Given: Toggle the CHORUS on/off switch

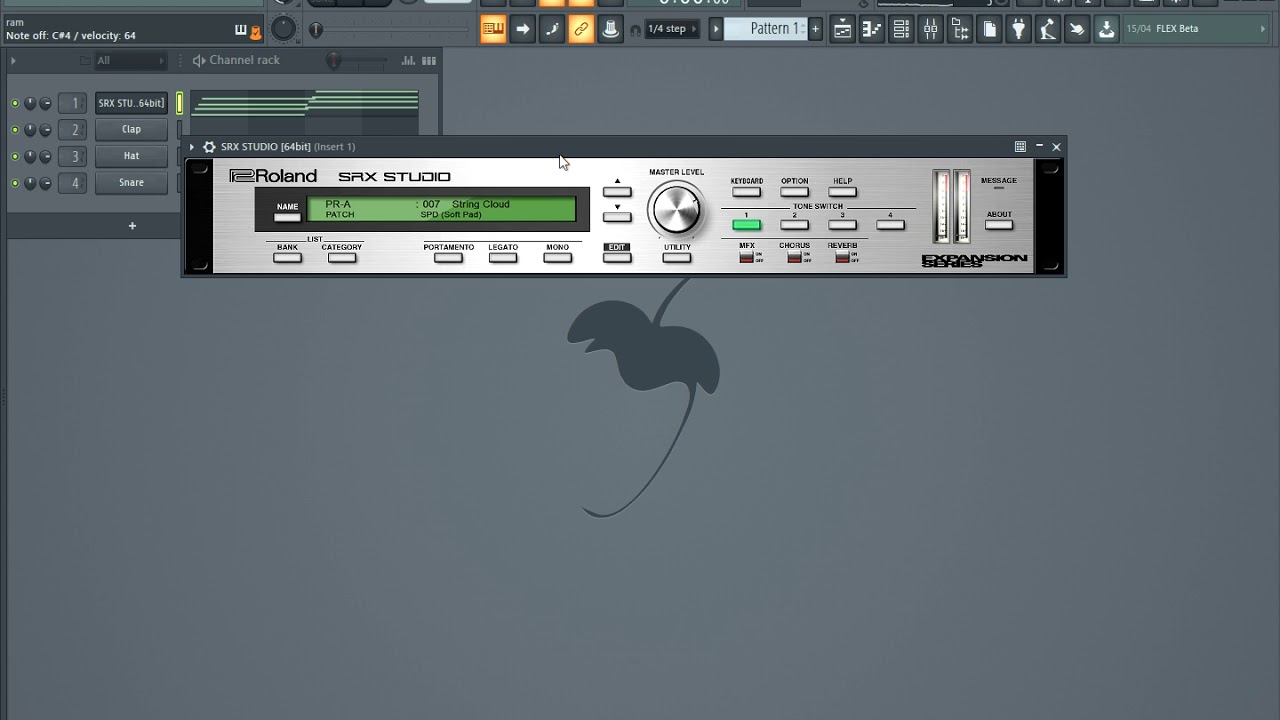Looking at the screenshot, I should pos(794,257).
